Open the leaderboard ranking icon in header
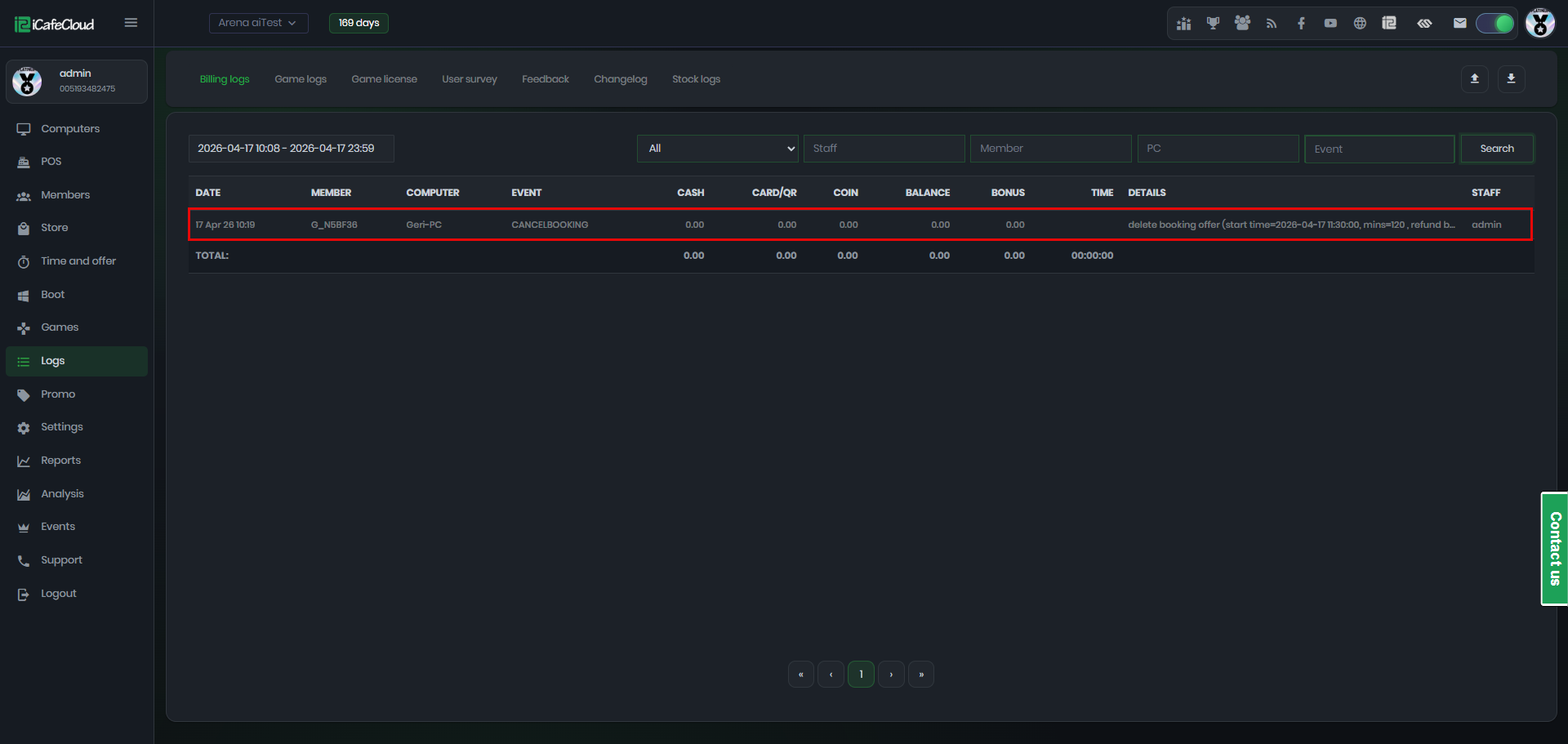Image resolution: width=1568 pixels, height=744 pixels. pyautogui.click(x=1183, y=24)
